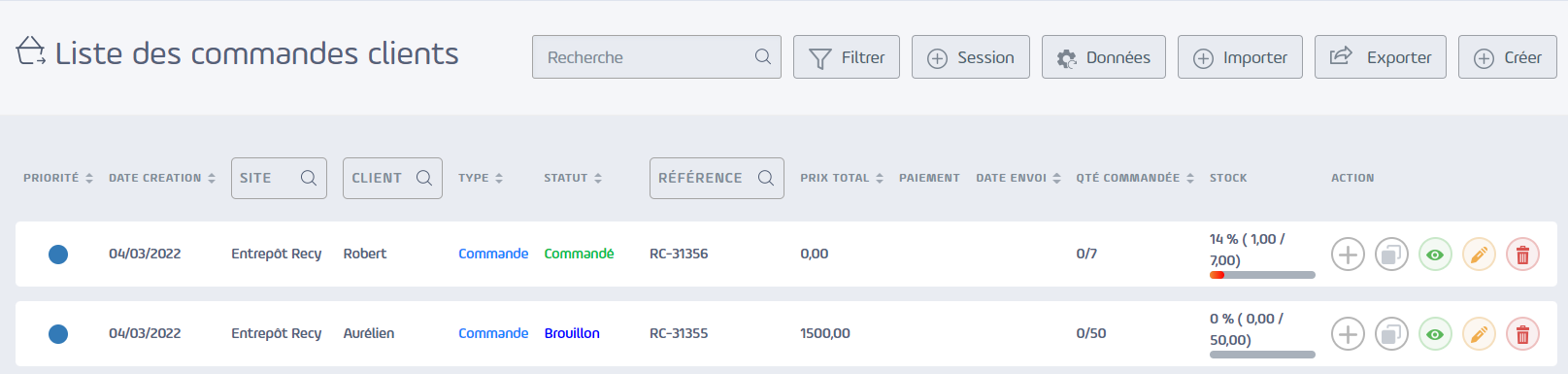Focus the Recherche search field
This screenshot has width=1568, height=374.
click(x=656, y=57)
